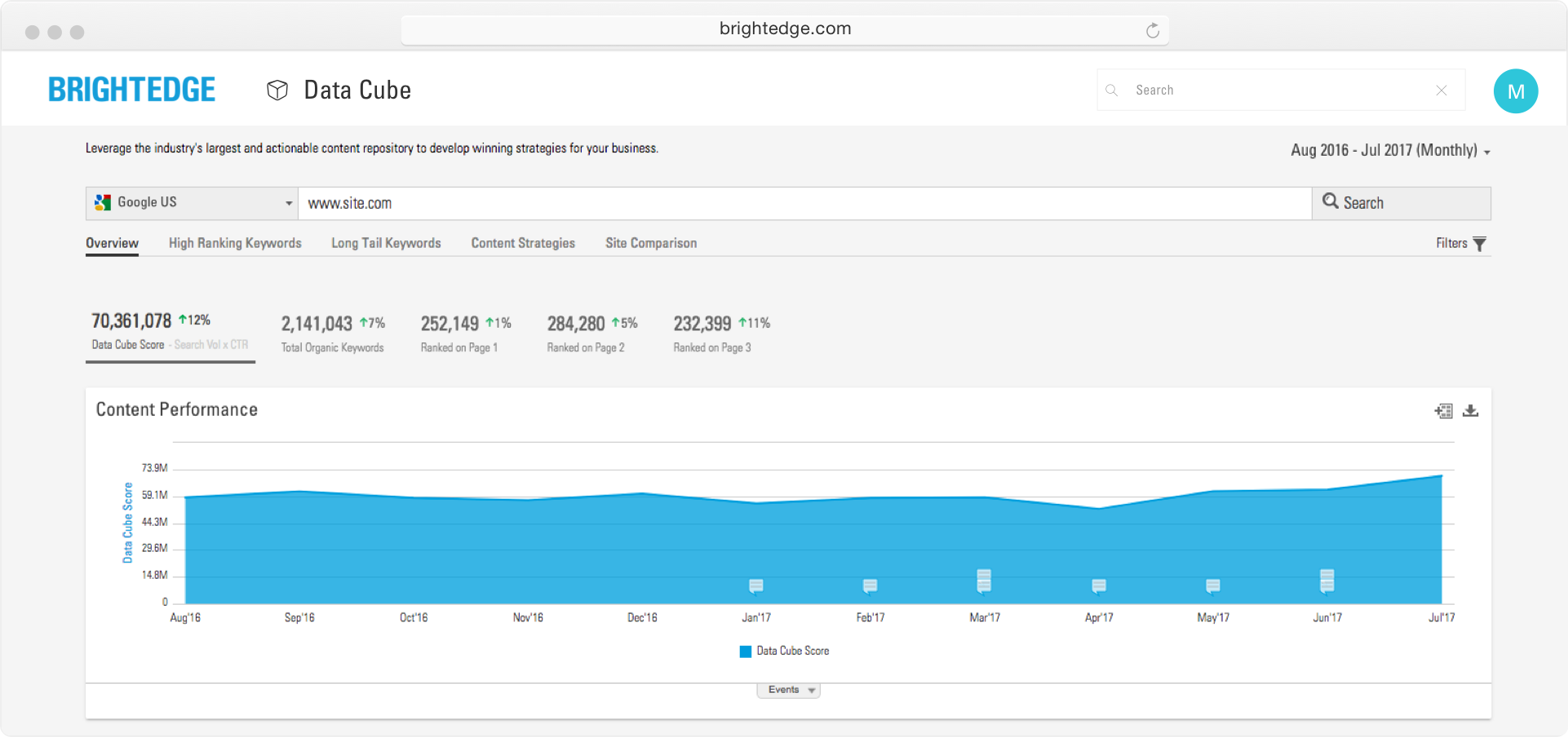Open the Content Strategies tab
Viewport: 1568px width, 737px height.
pyautogui.click(x=523, y=243)
